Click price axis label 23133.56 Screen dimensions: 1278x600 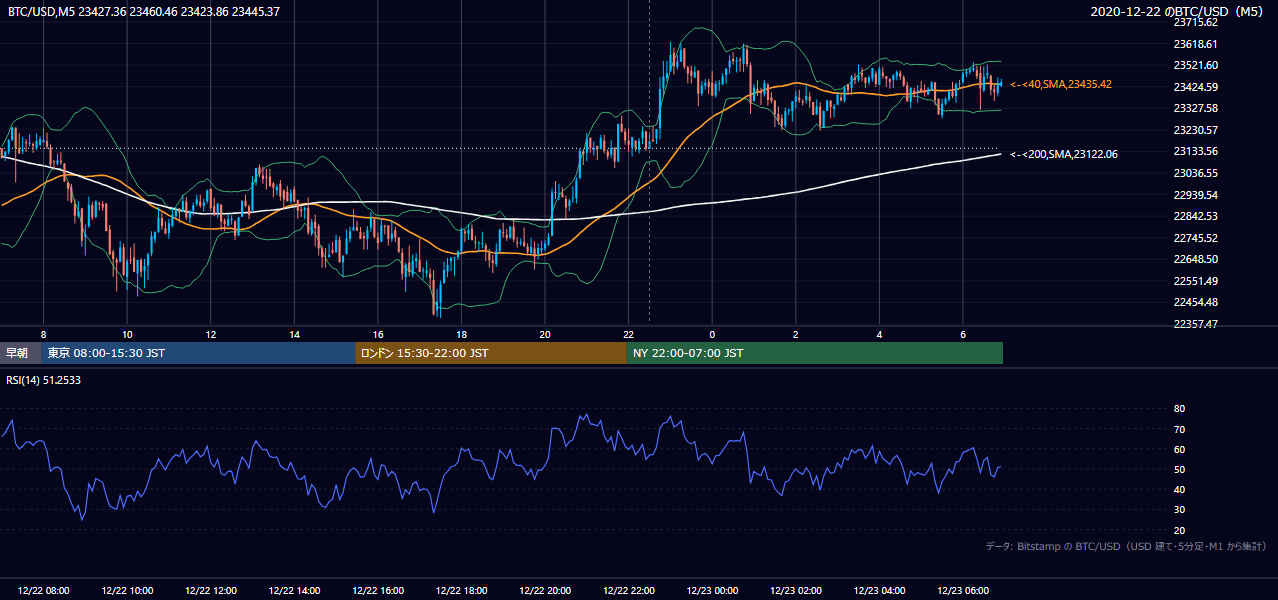[x=1195, y=151]
